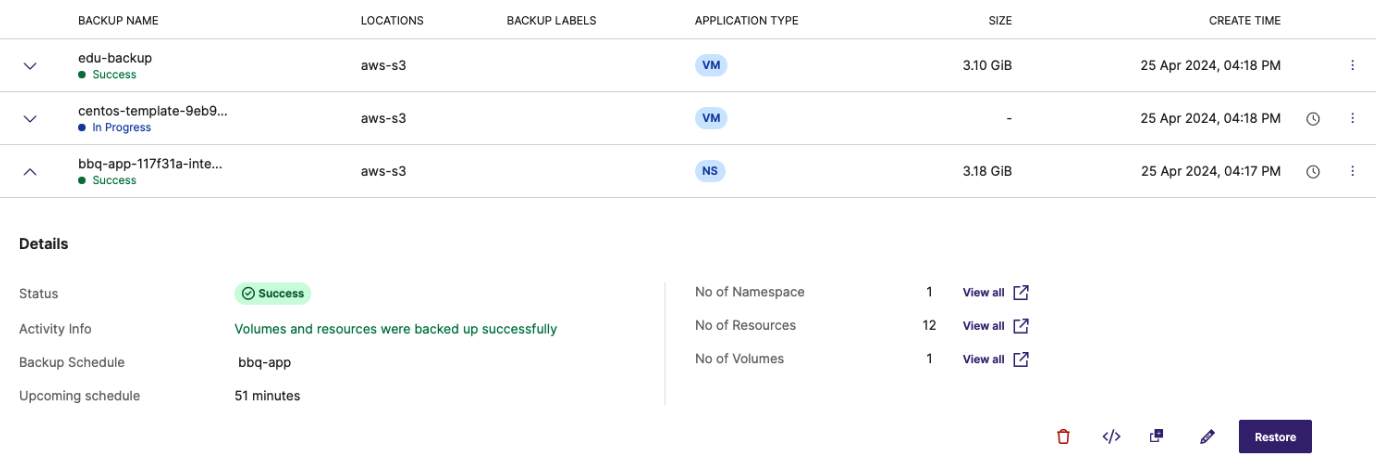Viewport: 1376px width, 461px height.
Task: Click clock icon on bbq-app row
Action: click(1314, 172)
